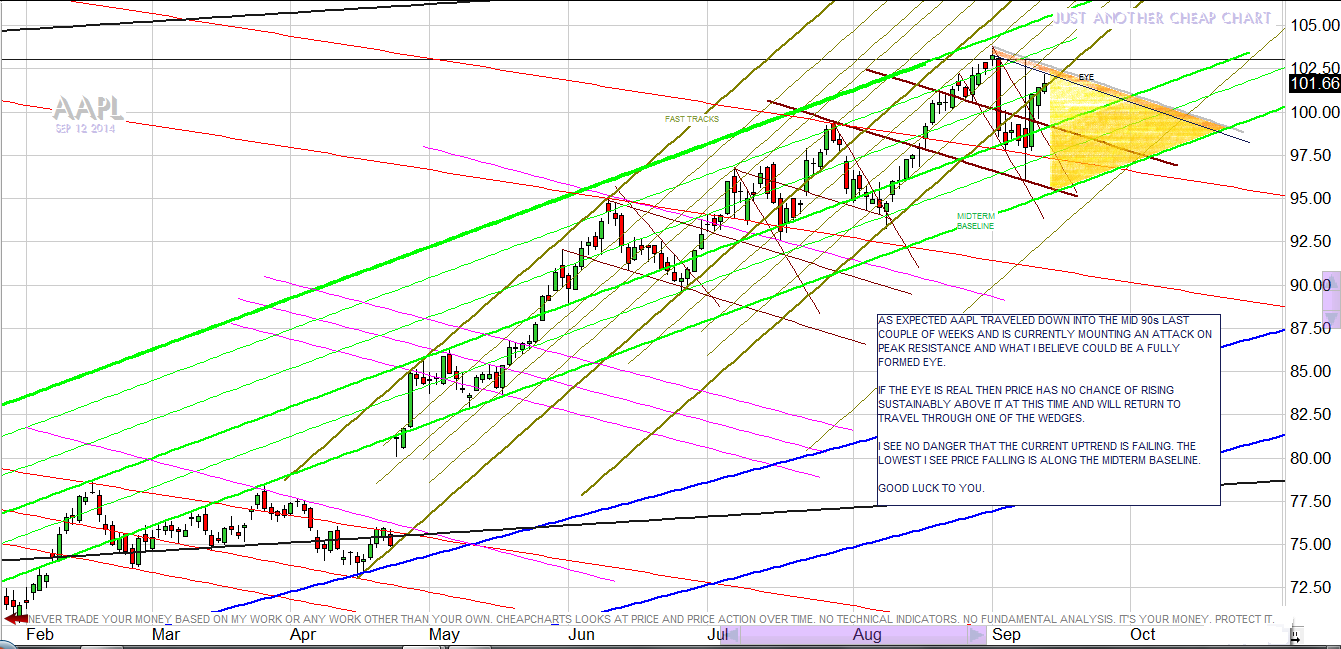Click the MIDTERM BASELINE annotation label
Screen dimensions: 1341x649
[x=975, y=221]
